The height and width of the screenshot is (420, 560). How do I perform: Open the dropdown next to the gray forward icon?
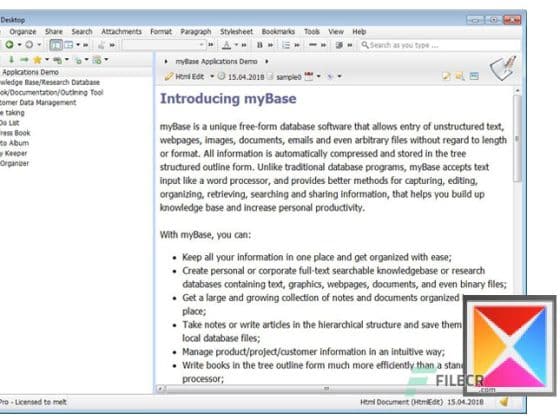pos(39,45)
